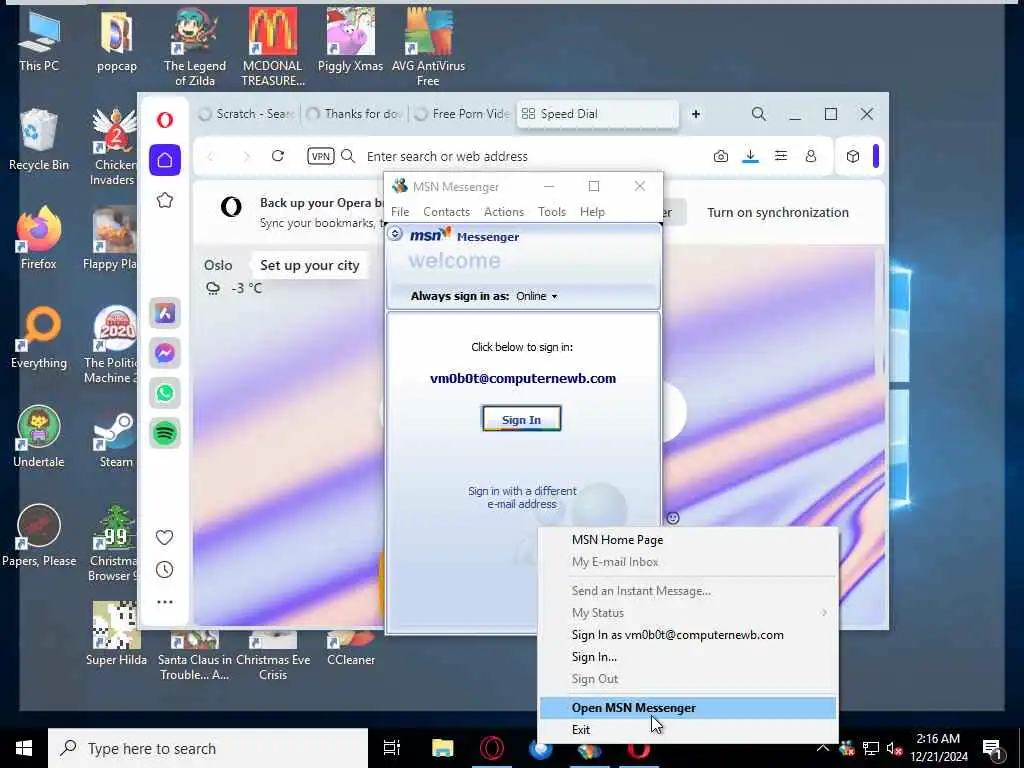Viewport: 1024px width, 768px height.
Task: Choose Sign In... in context menu
Action: click(x=687, y=656)
